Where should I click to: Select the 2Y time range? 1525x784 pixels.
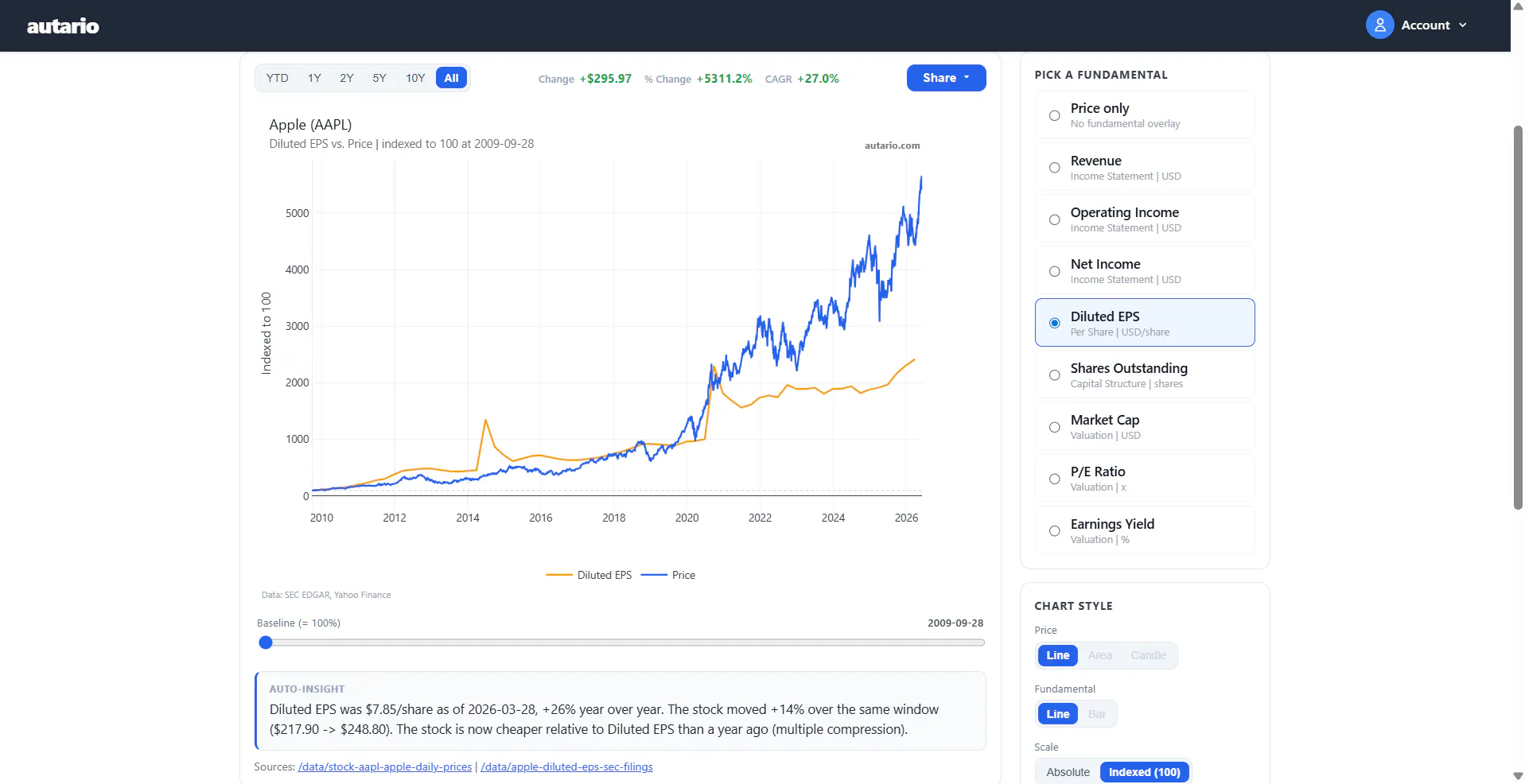click(x=347, y=78)
